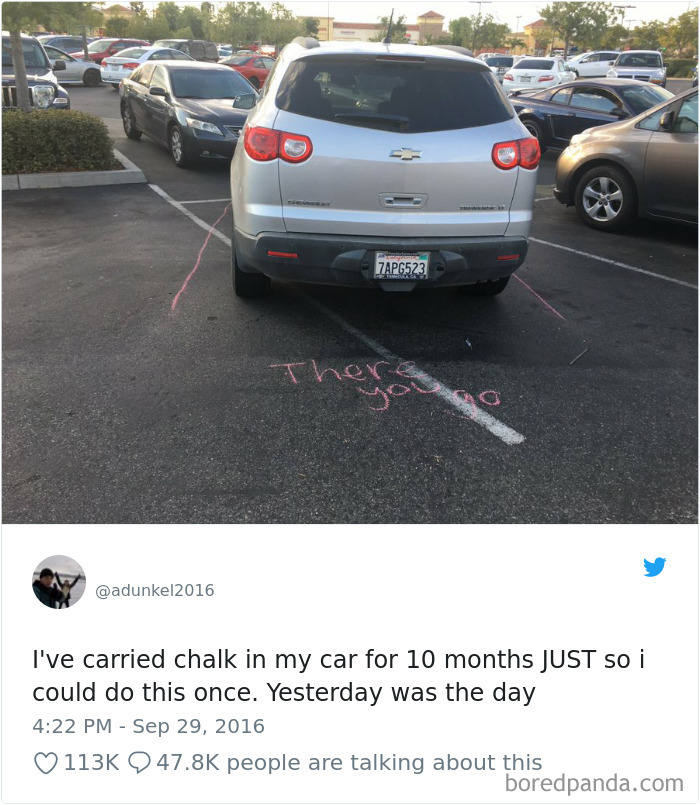Click the dark sedan parked left of the SUV
The image size is (700, 805).
pyautogui.click(x=185, y=110)
